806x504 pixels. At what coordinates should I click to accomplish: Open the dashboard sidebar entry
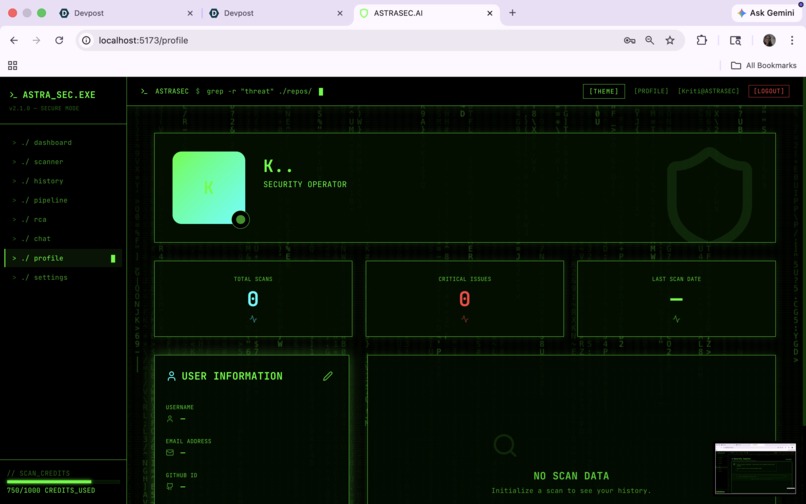click(x=63, y=142)
